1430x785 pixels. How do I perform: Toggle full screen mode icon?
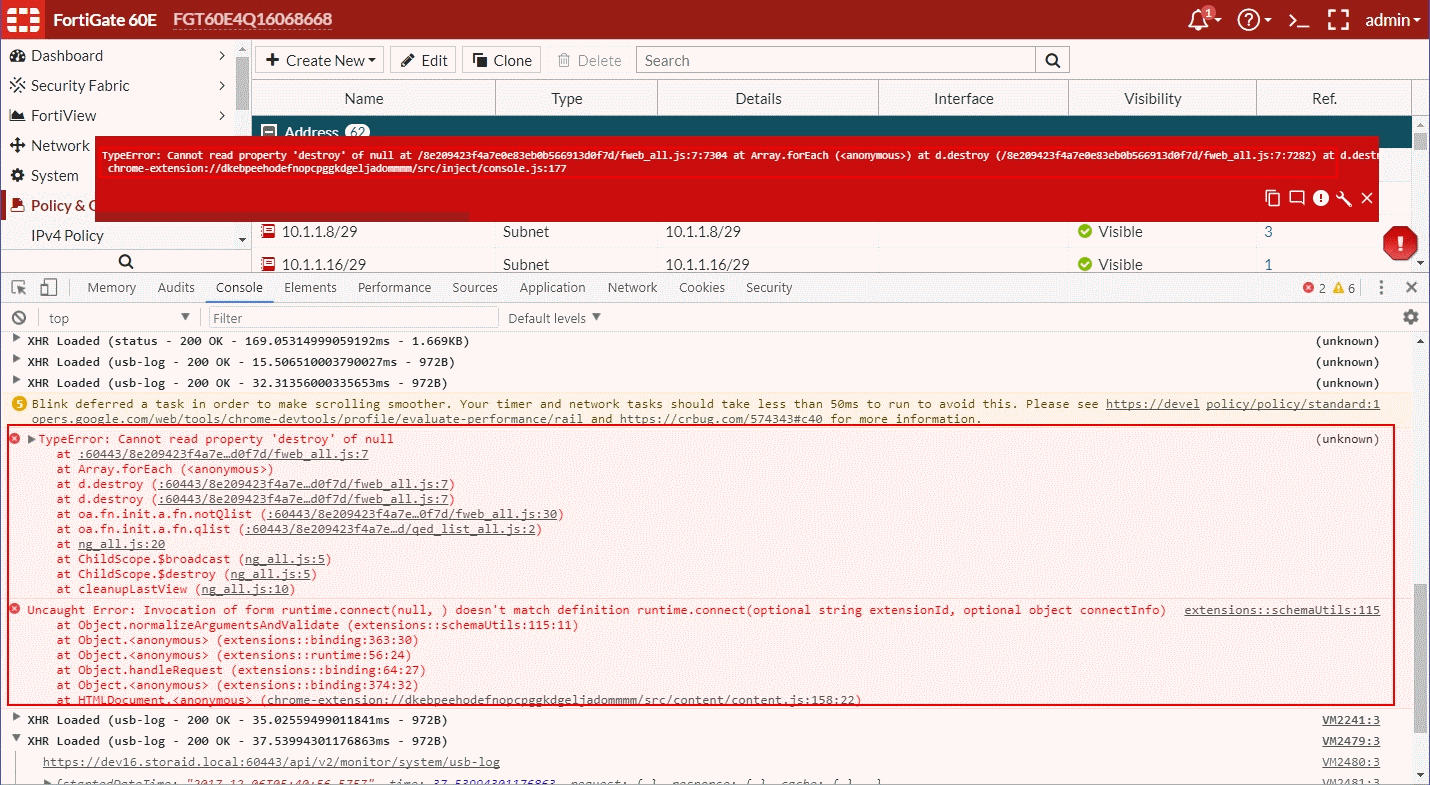click(x=1338, y=20)
